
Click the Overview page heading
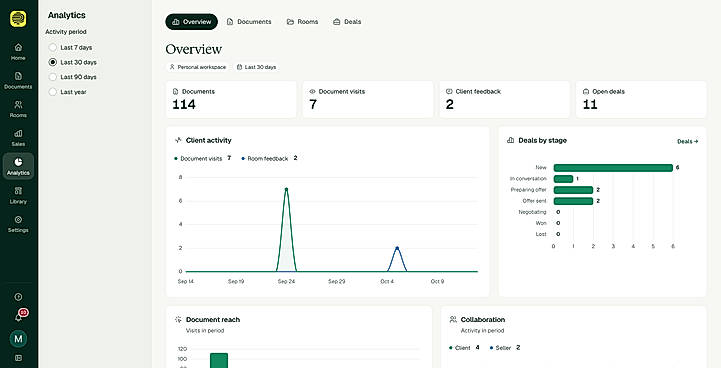coord(194,49)
